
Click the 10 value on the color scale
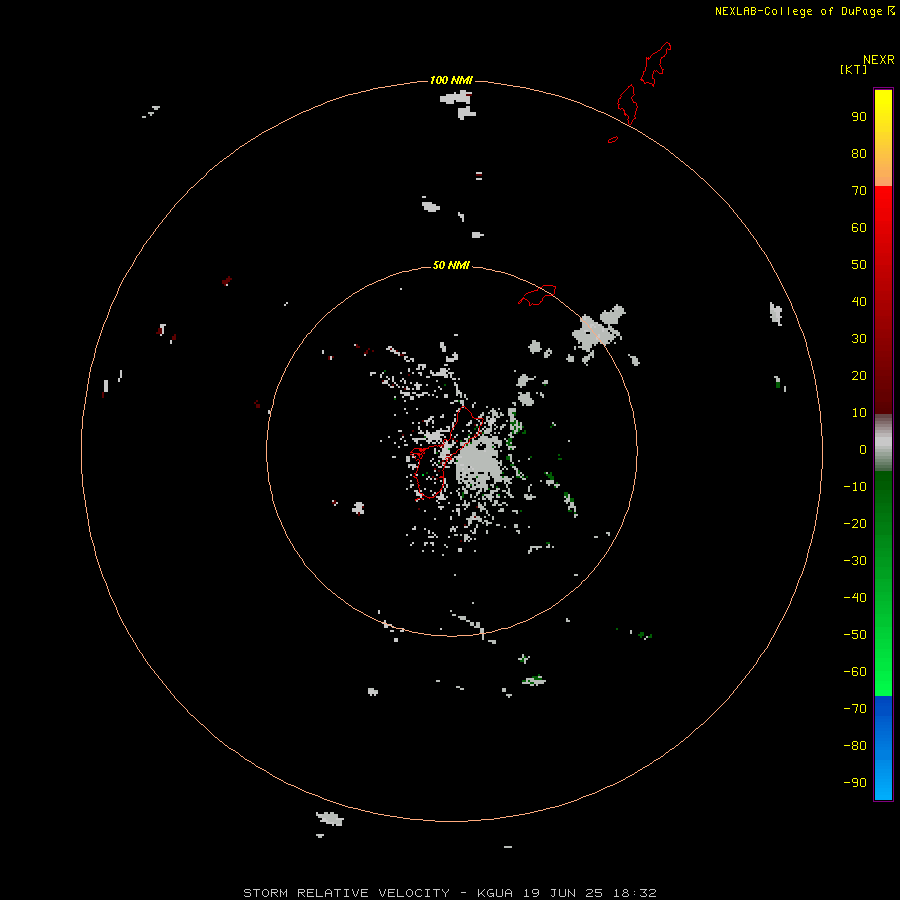click(859, 413)
